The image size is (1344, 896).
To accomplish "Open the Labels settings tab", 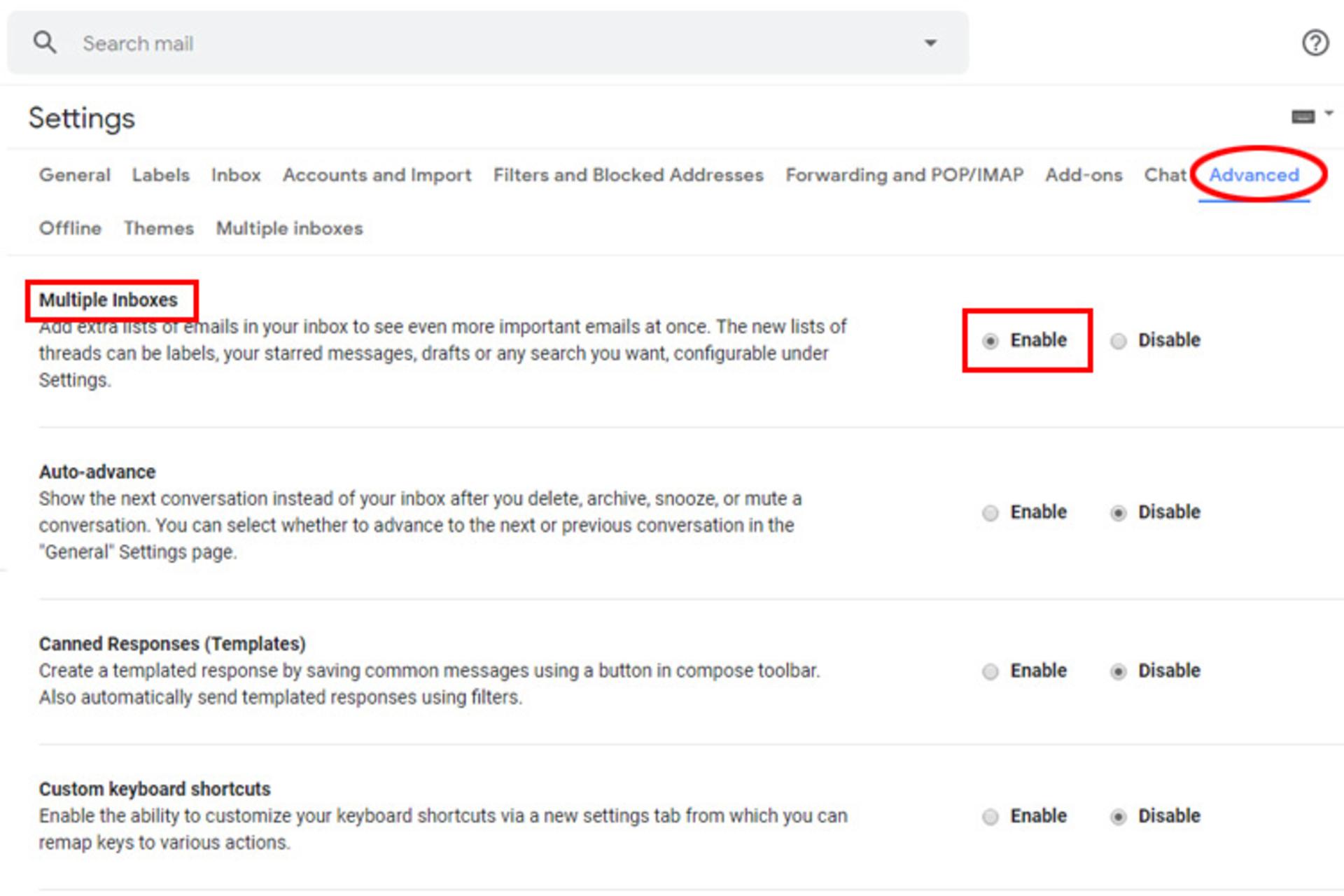I will click(161, 175).
